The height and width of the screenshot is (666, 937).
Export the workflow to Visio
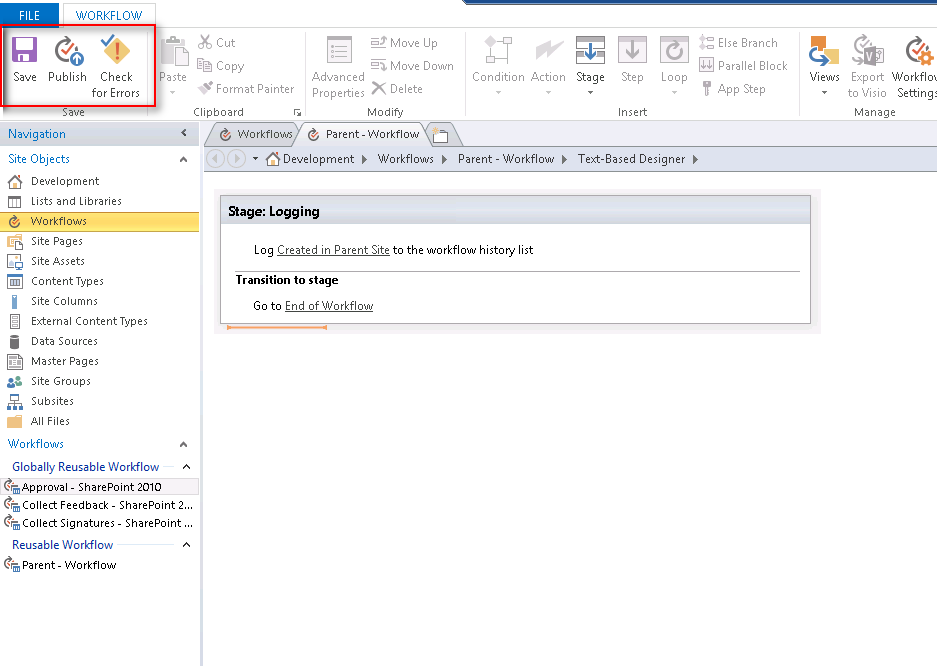point(866,60)
